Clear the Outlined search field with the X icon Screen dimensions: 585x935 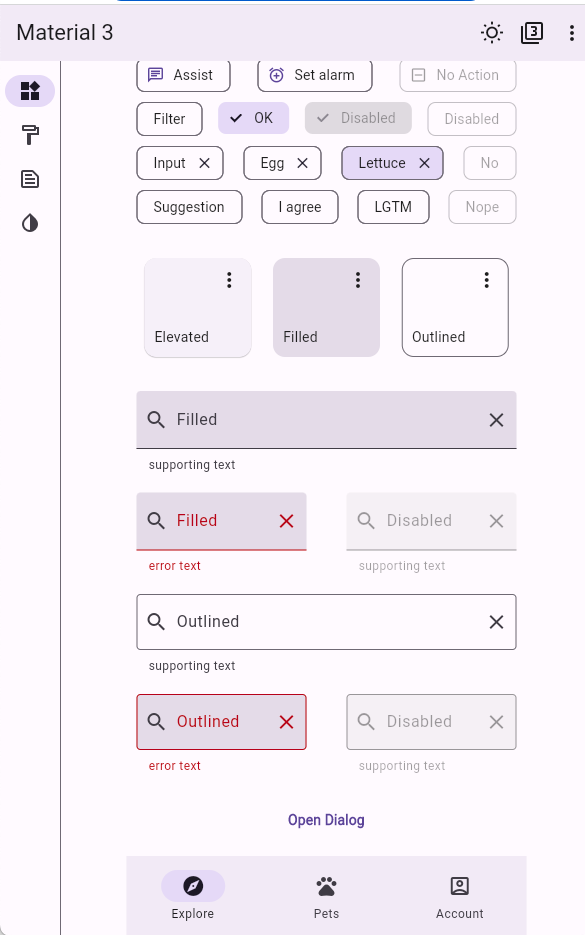(496, 622)
